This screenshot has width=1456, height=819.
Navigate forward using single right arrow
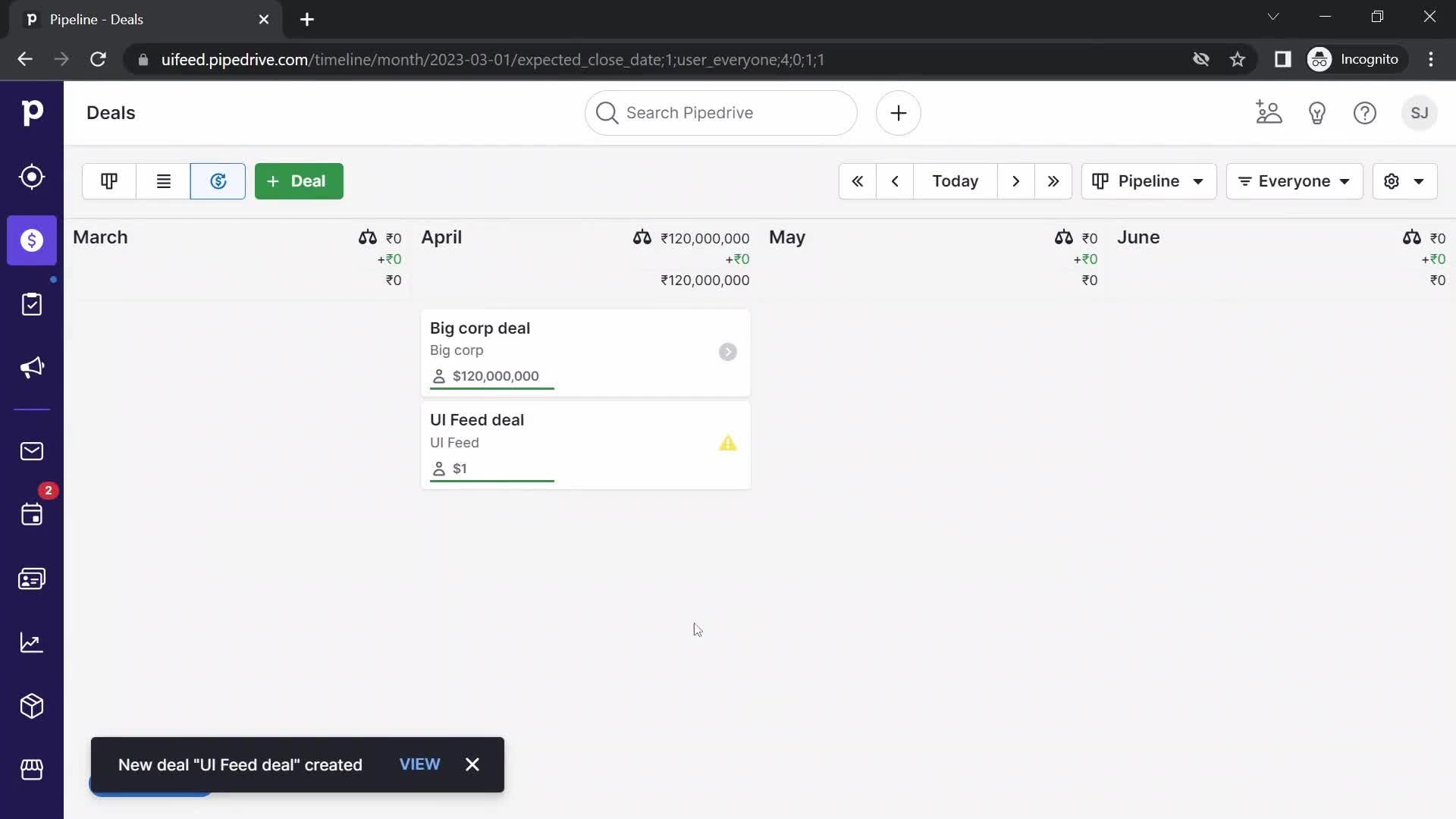point(1016,181)
